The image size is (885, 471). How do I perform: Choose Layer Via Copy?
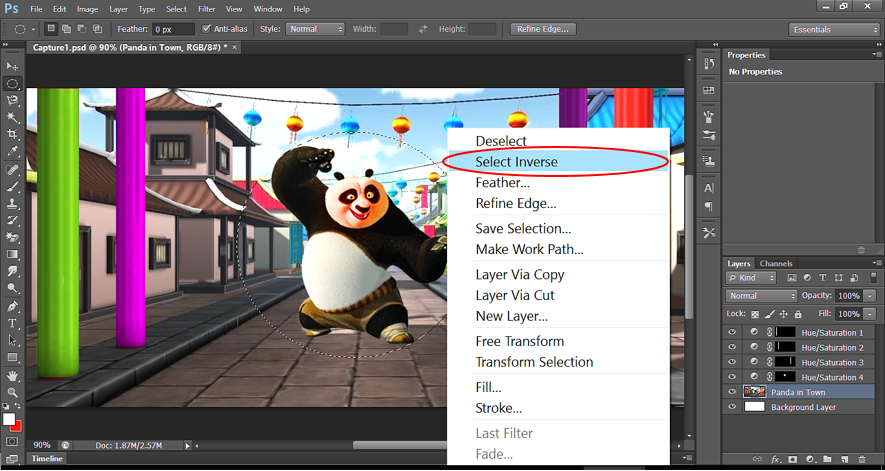pos(557,274)
